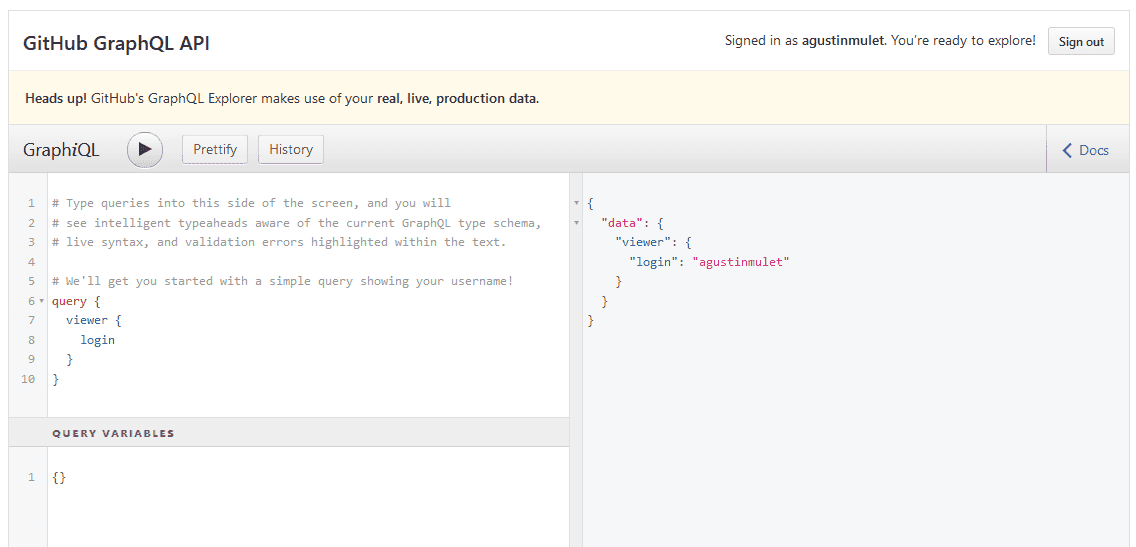This screenshot has width=1136, height=547.
Task: Click the closing brace on line 10
Action: click(x=56, y=379)
